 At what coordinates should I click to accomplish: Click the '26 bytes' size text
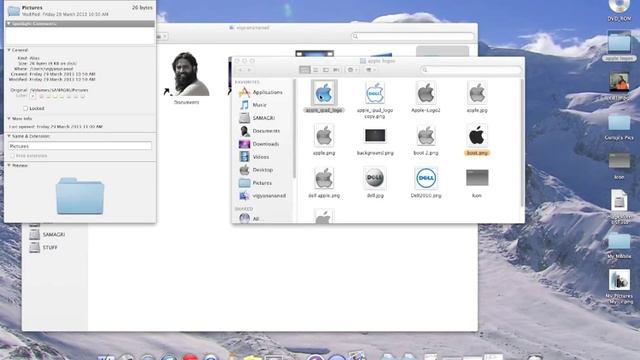142,8
